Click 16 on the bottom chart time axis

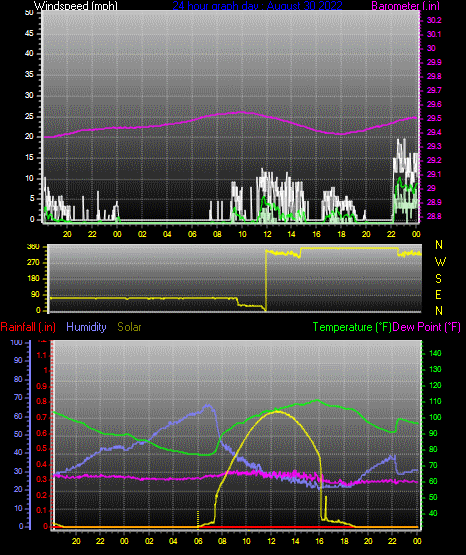tap(320, 541)
